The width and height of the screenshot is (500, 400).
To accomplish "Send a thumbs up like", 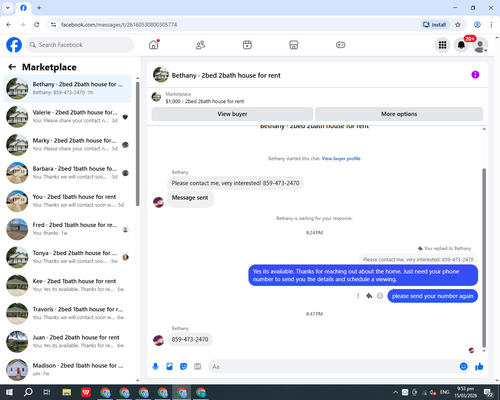I will 479,367.
